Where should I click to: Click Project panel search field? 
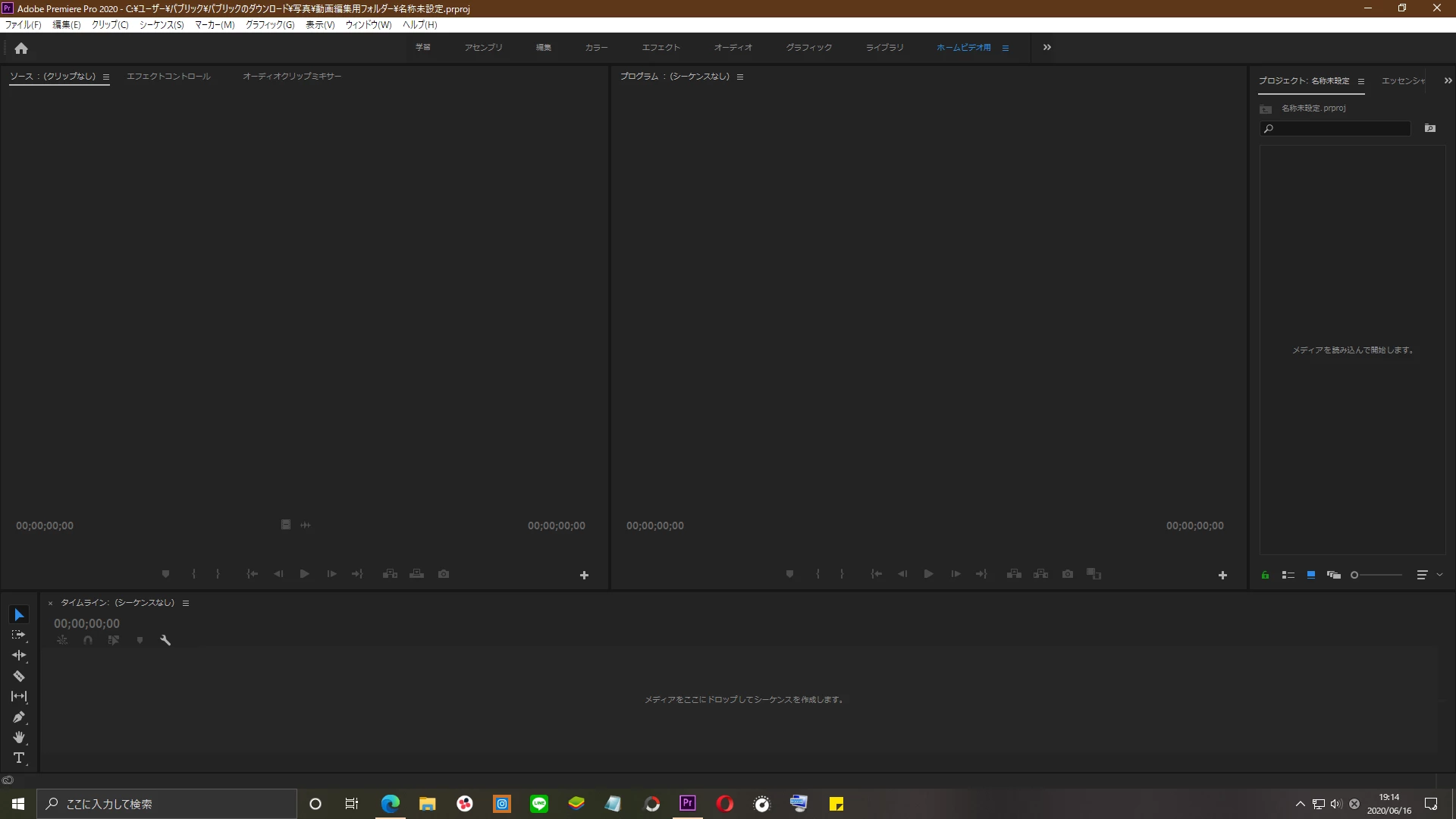tap(1335, 129)
